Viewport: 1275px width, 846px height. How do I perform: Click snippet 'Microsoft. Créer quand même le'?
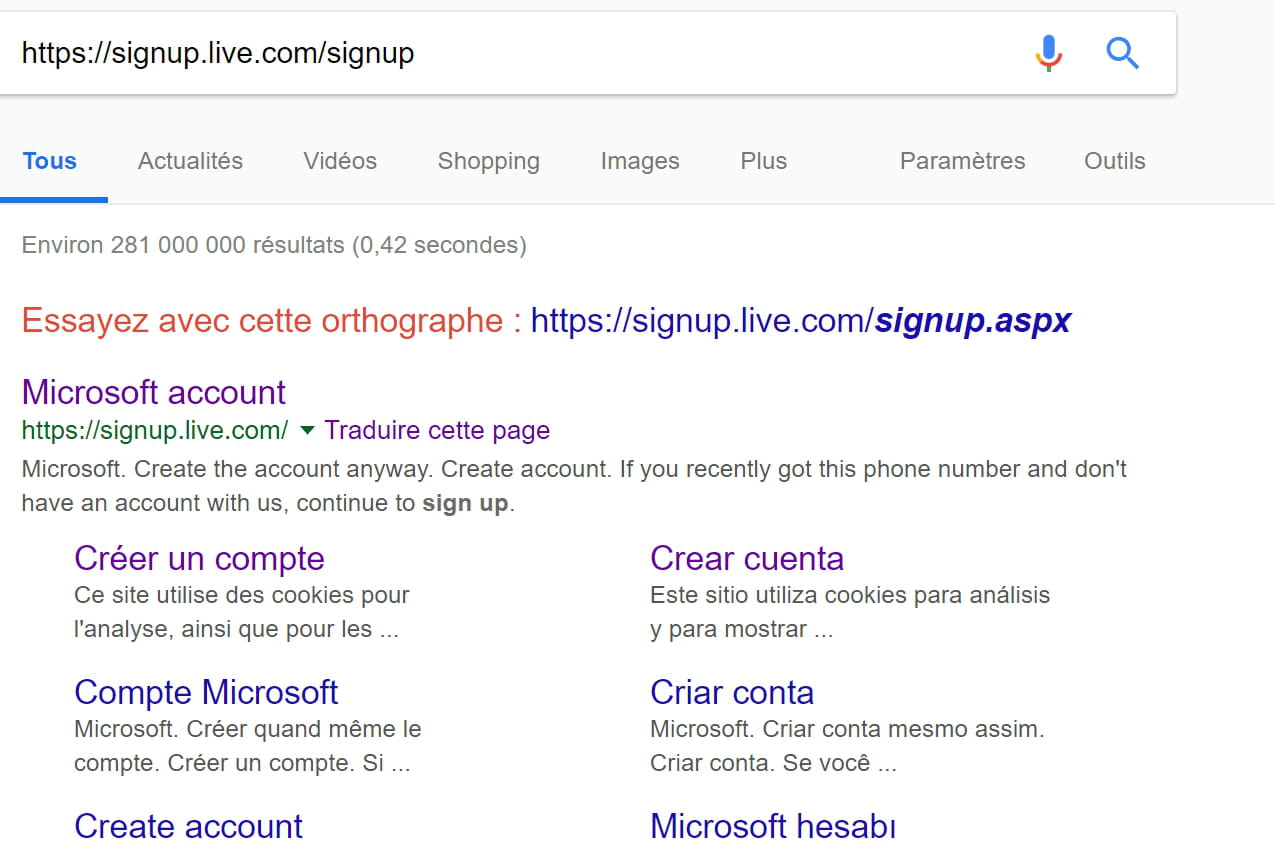pyautogui.click(x=248, y=746)
